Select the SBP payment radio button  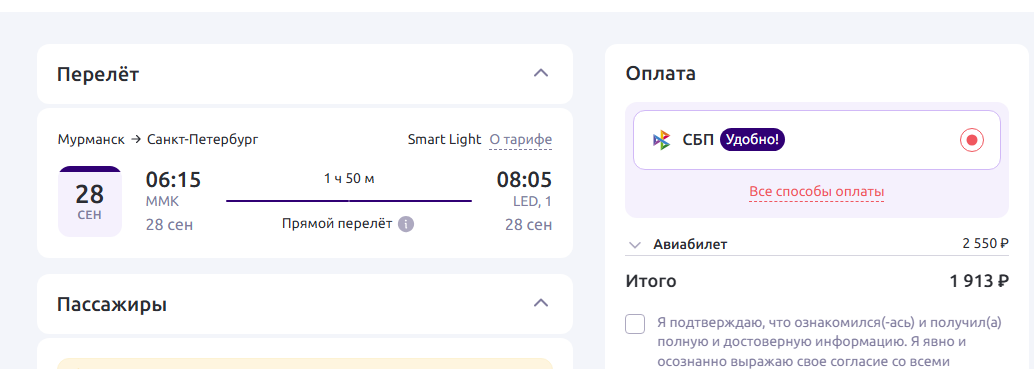(971, 140)
